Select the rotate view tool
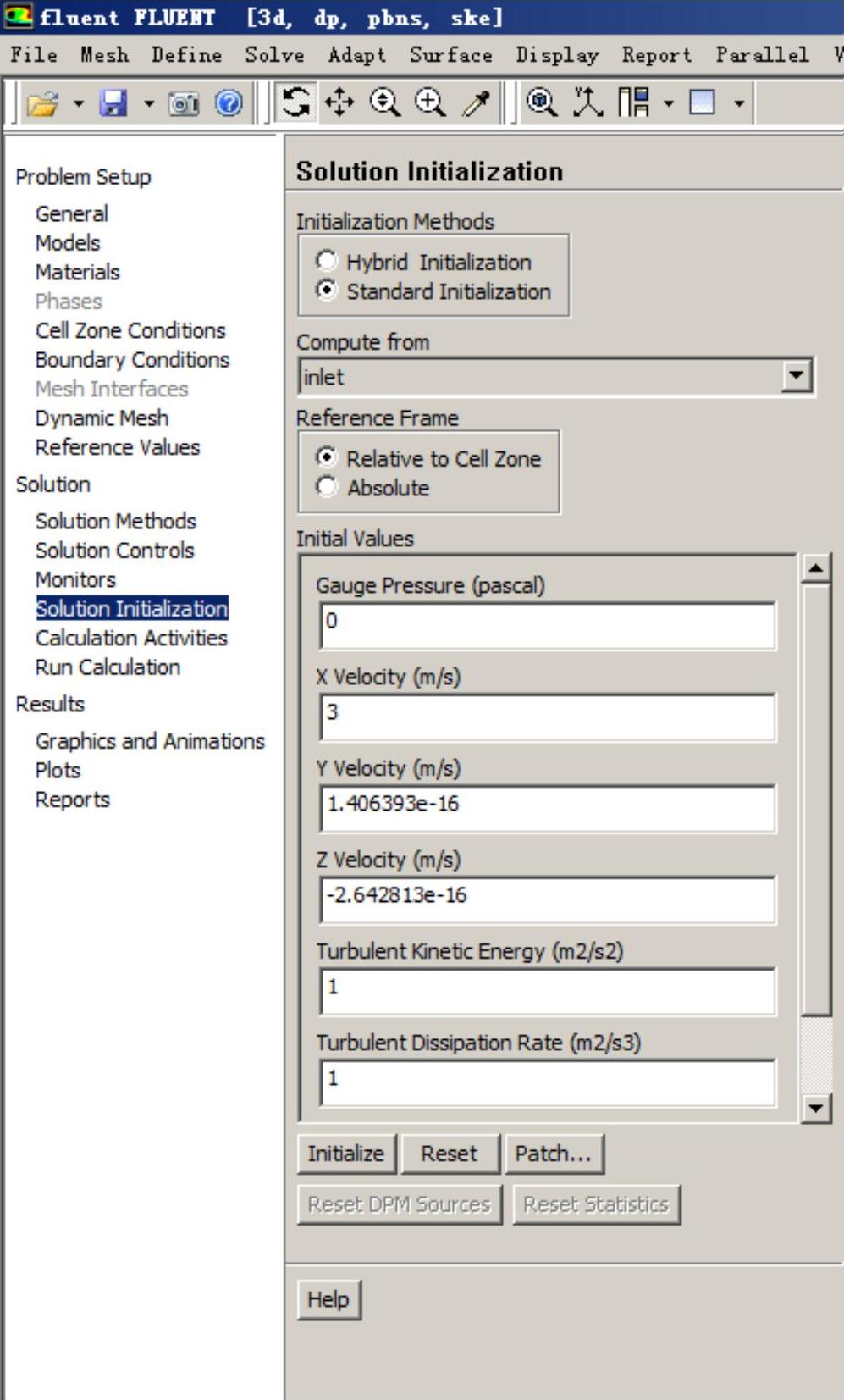The image size is (844, 1400). click(x=295, y=103)
